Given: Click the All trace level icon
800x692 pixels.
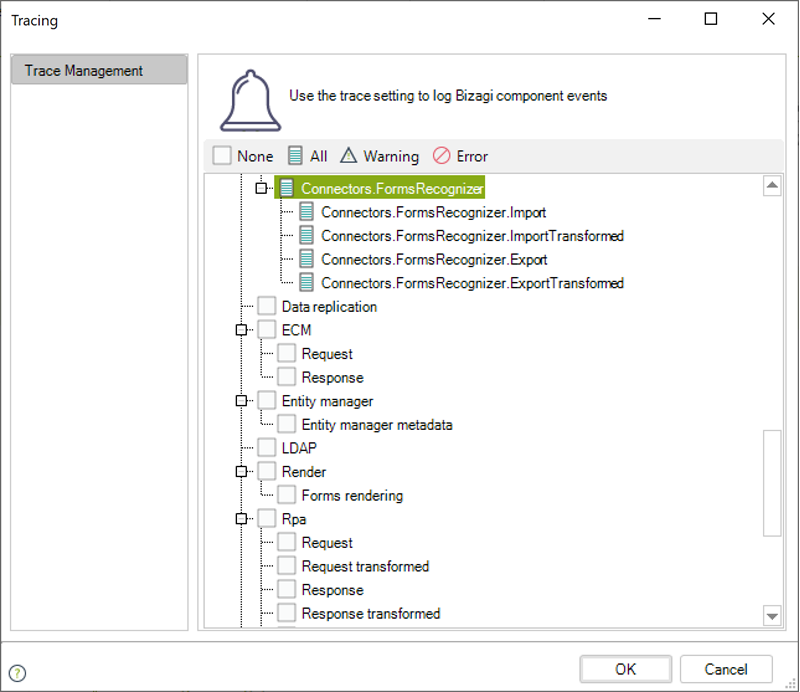Looking at the screenshot, I should (295, 156).
